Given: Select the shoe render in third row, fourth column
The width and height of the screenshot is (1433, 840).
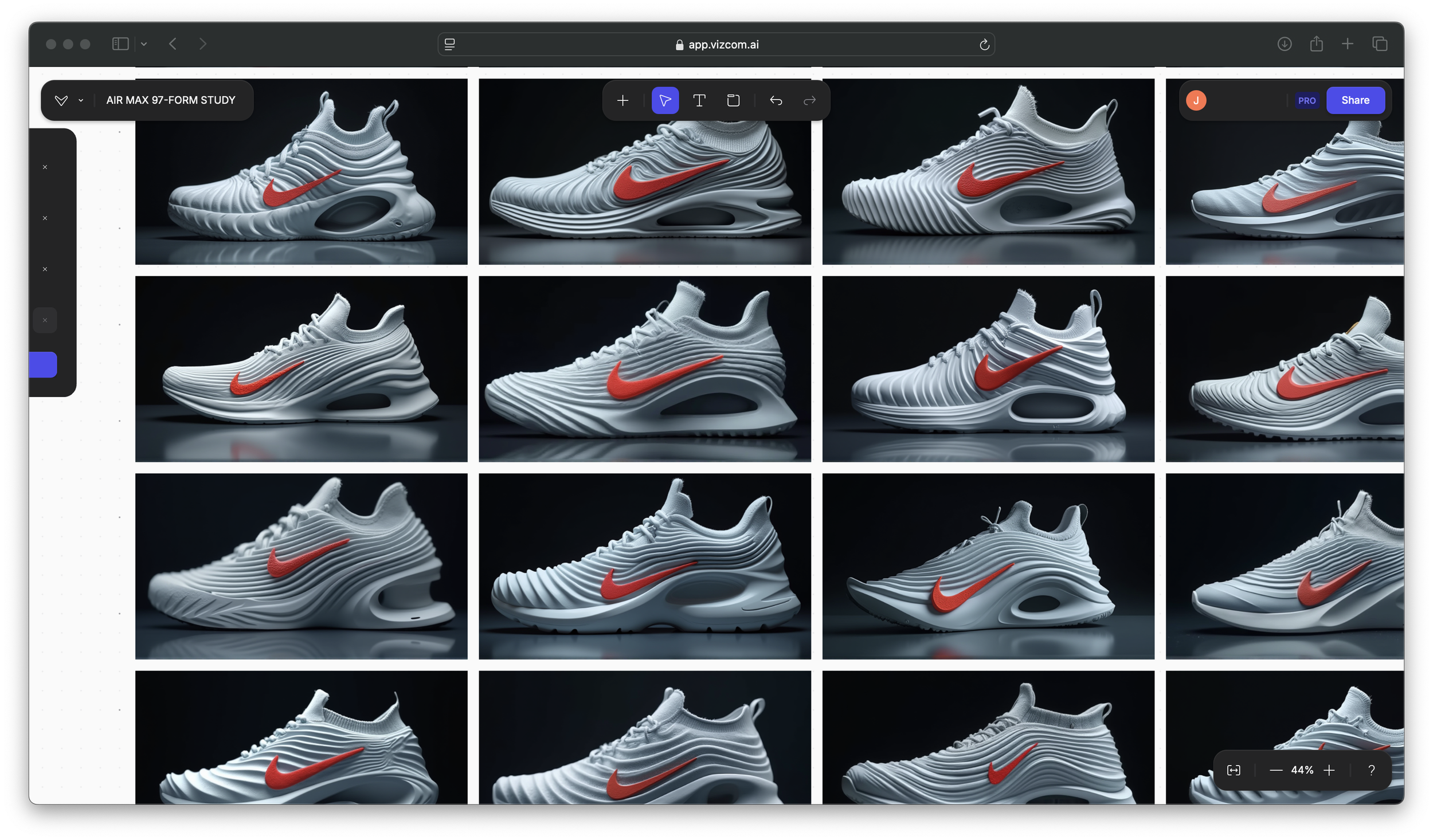Looking at the screenshot, I should pyautogui.click(x=1285, y=566).
